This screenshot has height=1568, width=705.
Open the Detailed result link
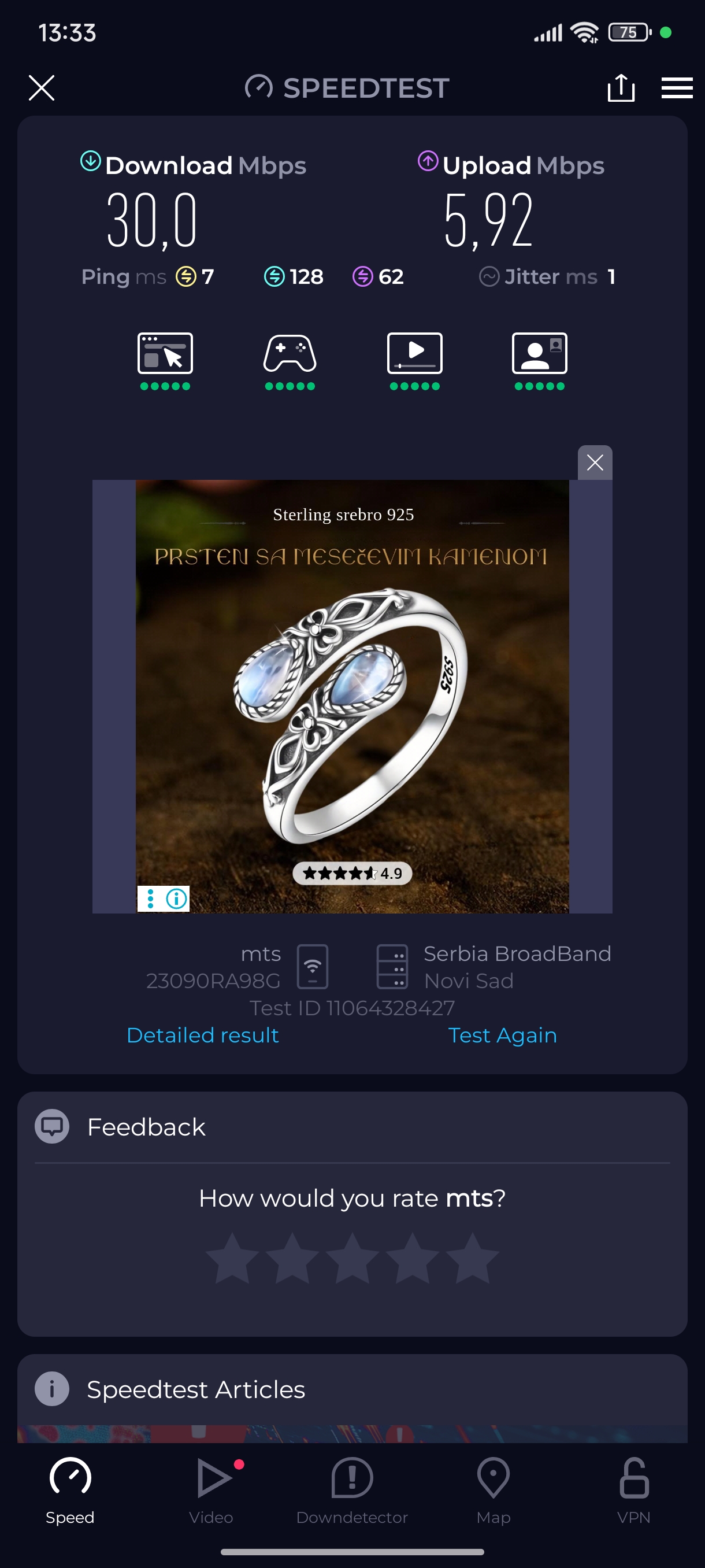click(x=203, y=1035)
